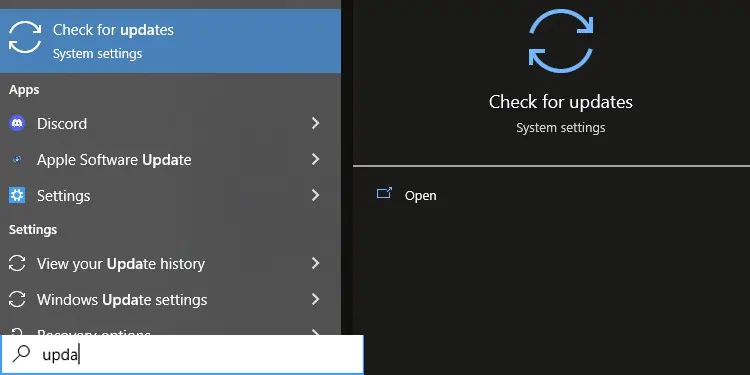Select Apple Software Update result text
Screen dimensions: 750x375
pyautogui.click(x=114, y=160)
